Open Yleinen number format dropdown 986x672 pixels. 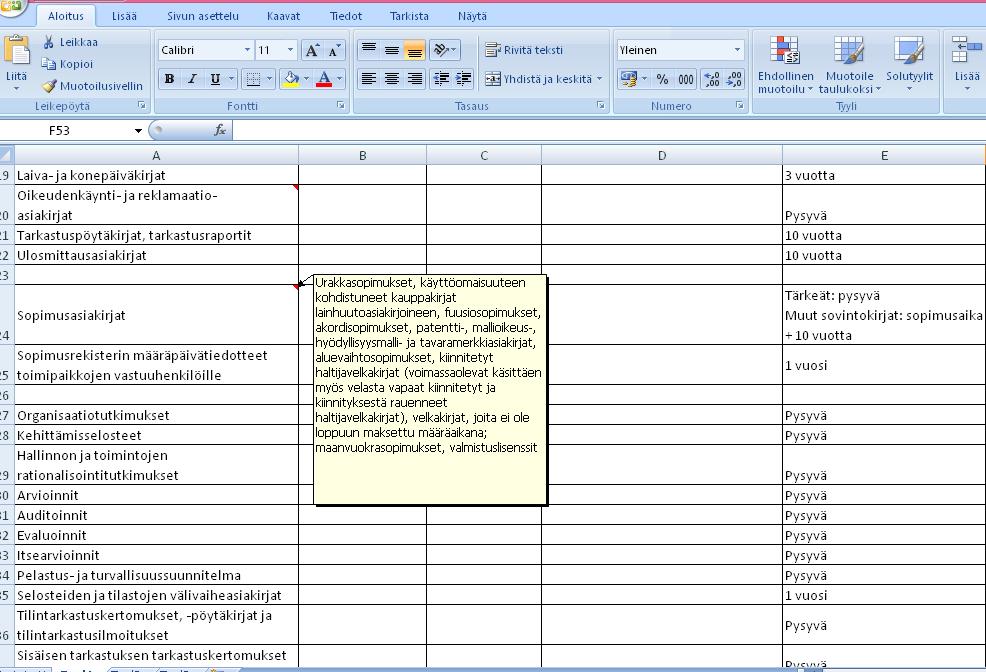(737, 50)
